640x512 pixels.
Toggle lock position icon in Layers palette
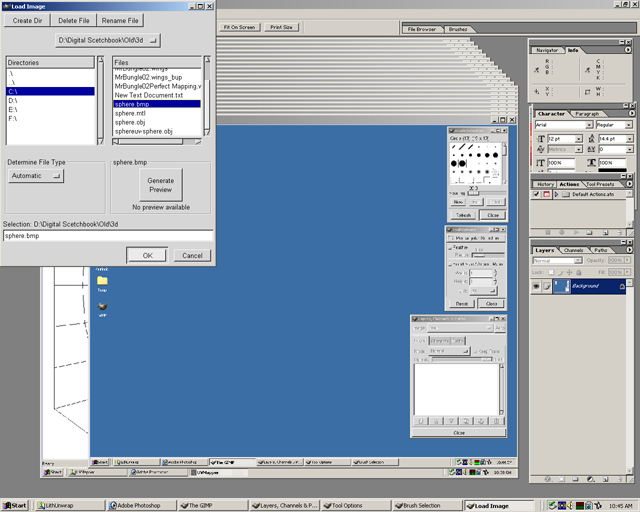tap(569, 272)
